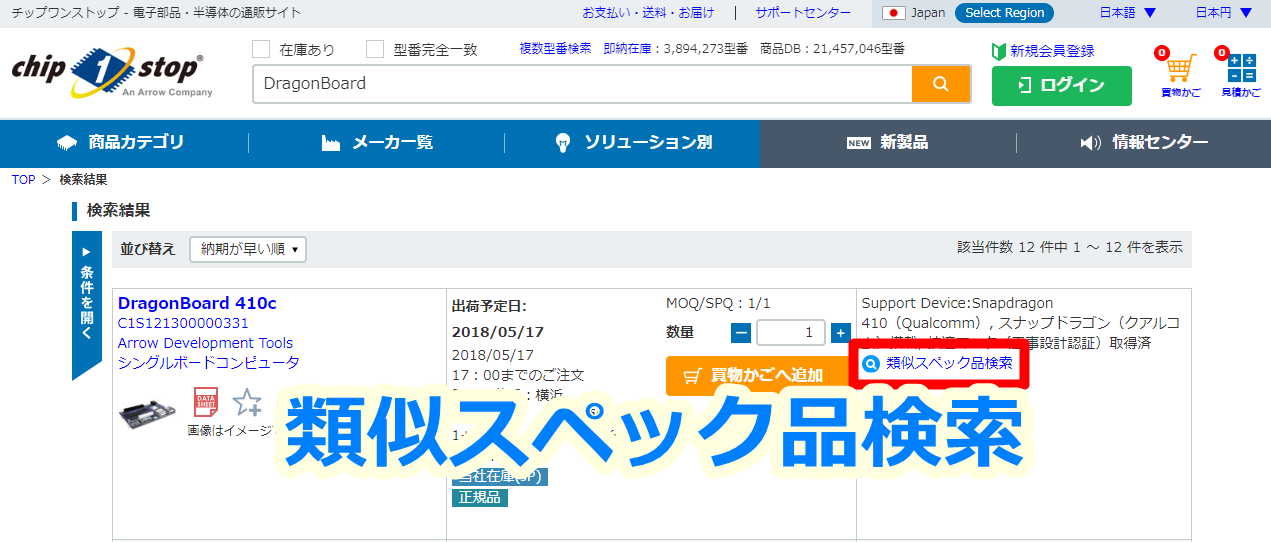
Task: Open the 日本円 currency dropdown
Action: pyautogui.click(x=1224, y=13)
